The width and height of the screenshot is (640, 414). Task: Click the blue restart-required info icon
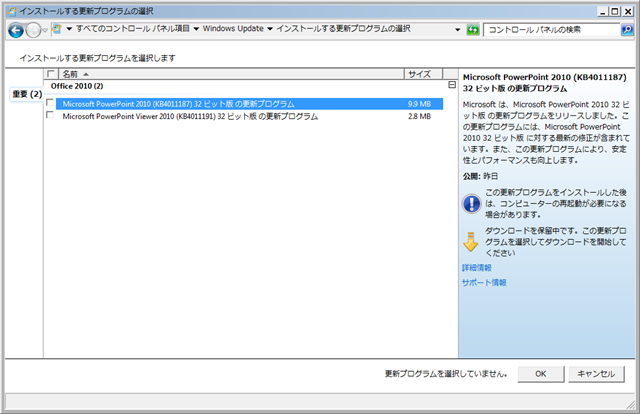(471, 203)
